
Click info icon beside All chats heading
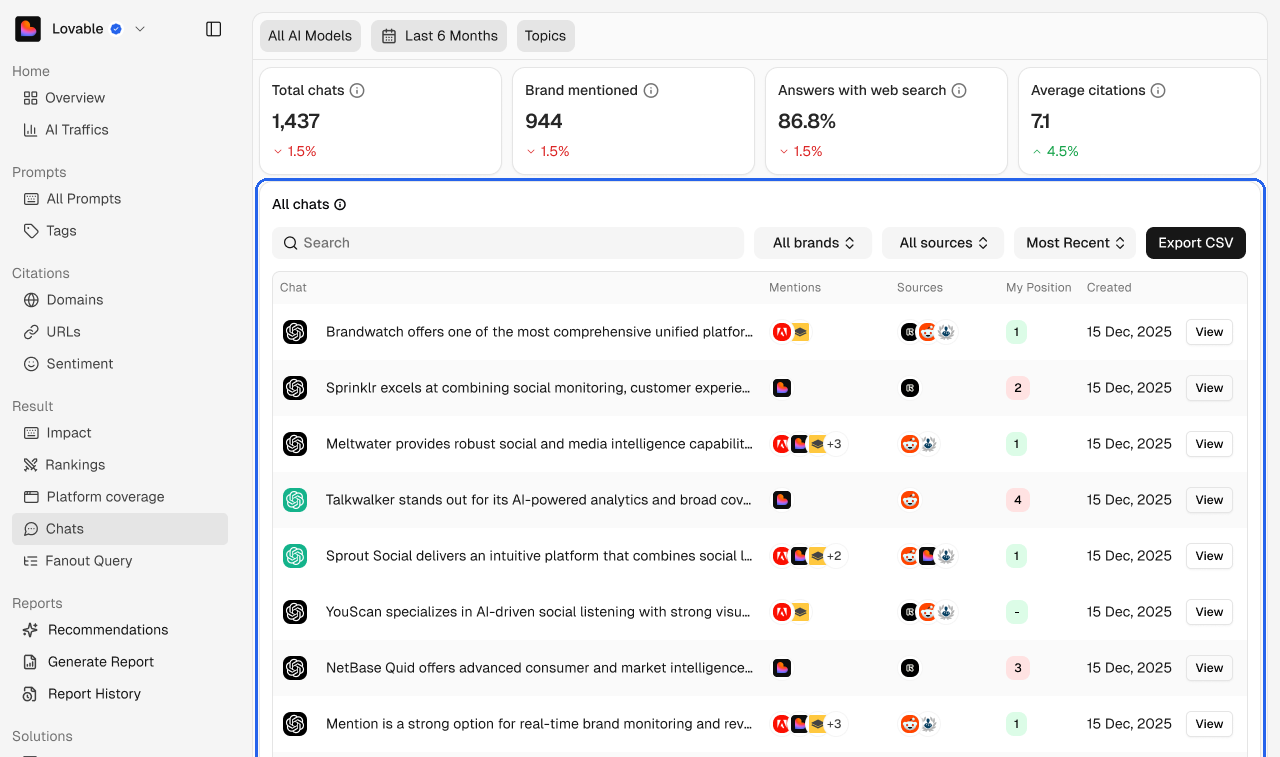coord(340,204)
